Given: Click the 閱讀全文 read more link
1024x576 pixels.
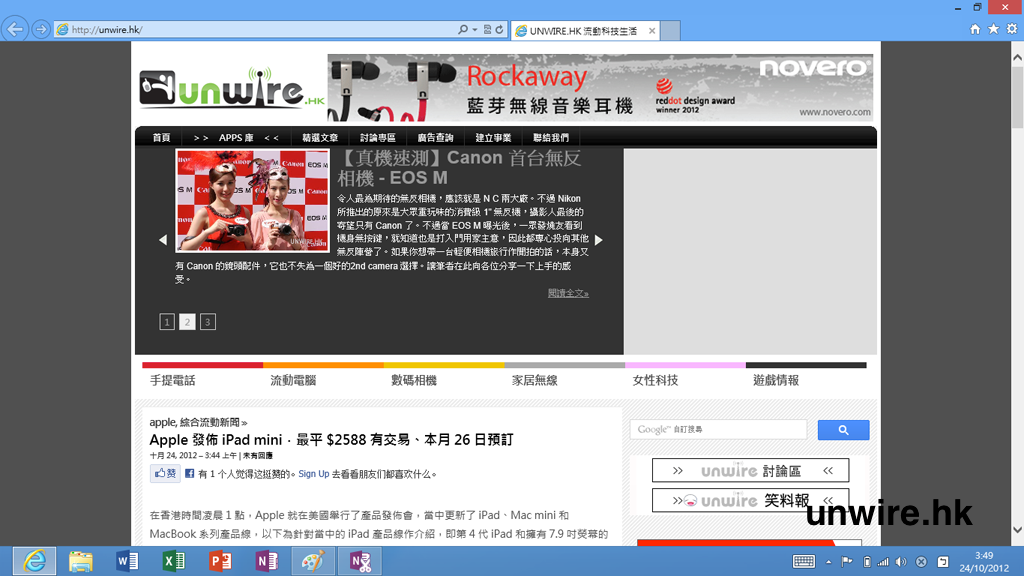Looking at the screenshot, I should pos(568,293).
